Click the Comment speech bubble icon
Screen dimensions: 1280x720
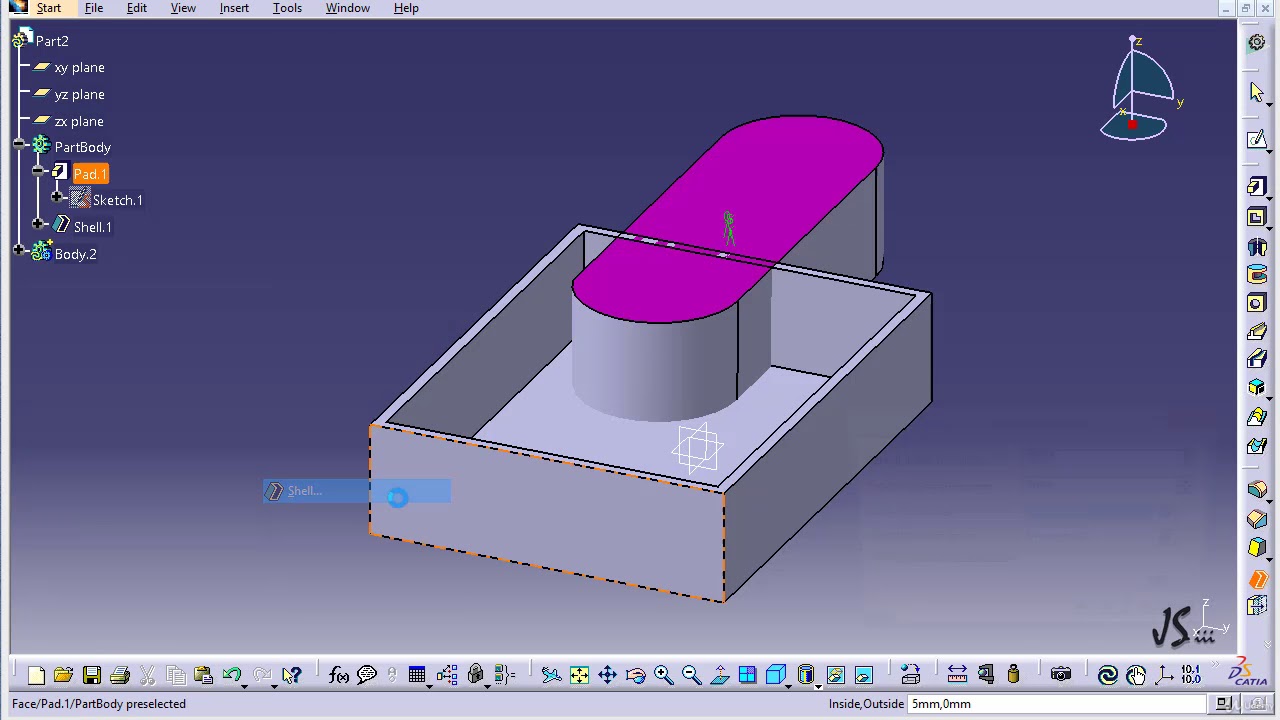(x=367, y=676)
